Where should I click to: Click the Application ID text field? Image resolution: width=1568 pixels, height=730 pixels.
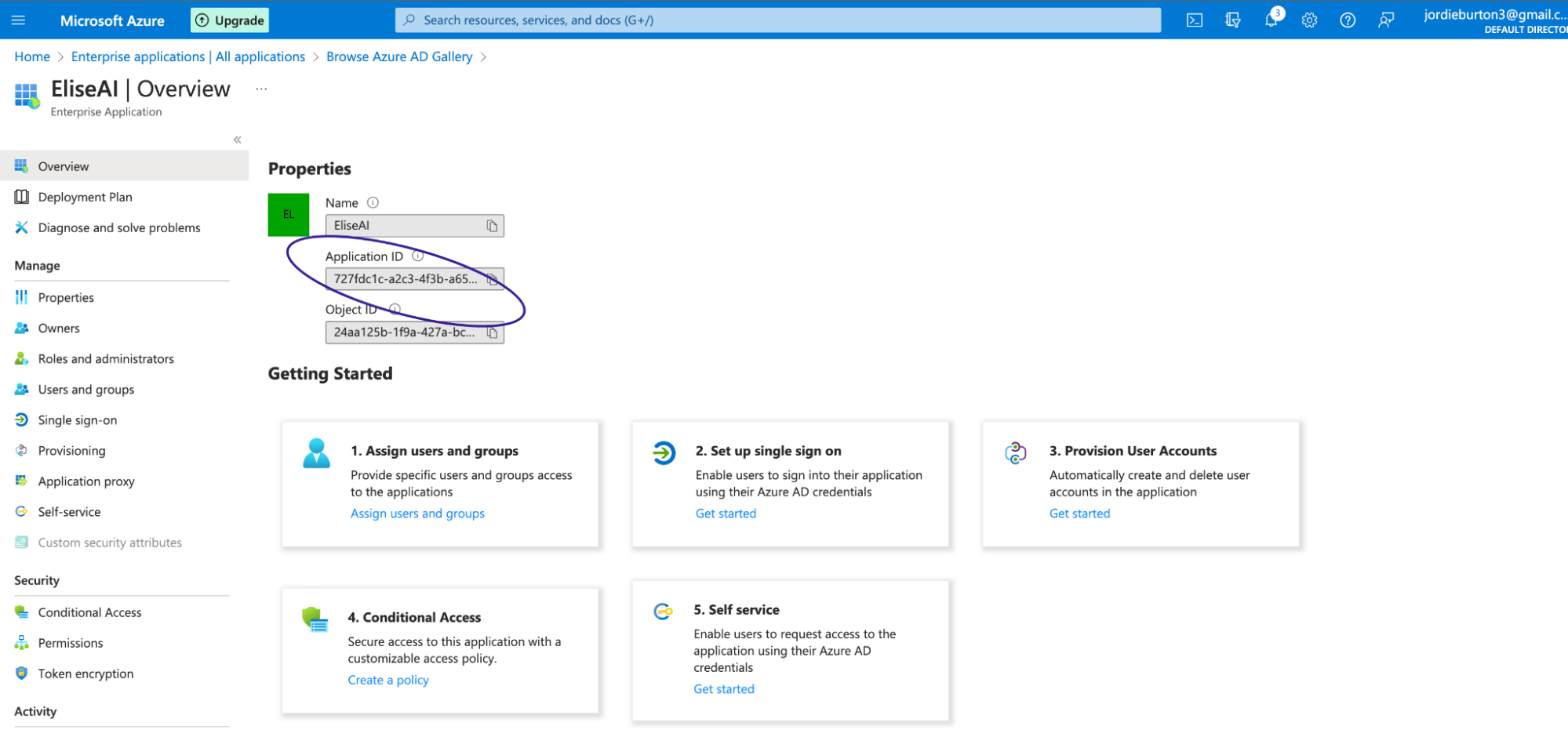(x=414, y=279)
